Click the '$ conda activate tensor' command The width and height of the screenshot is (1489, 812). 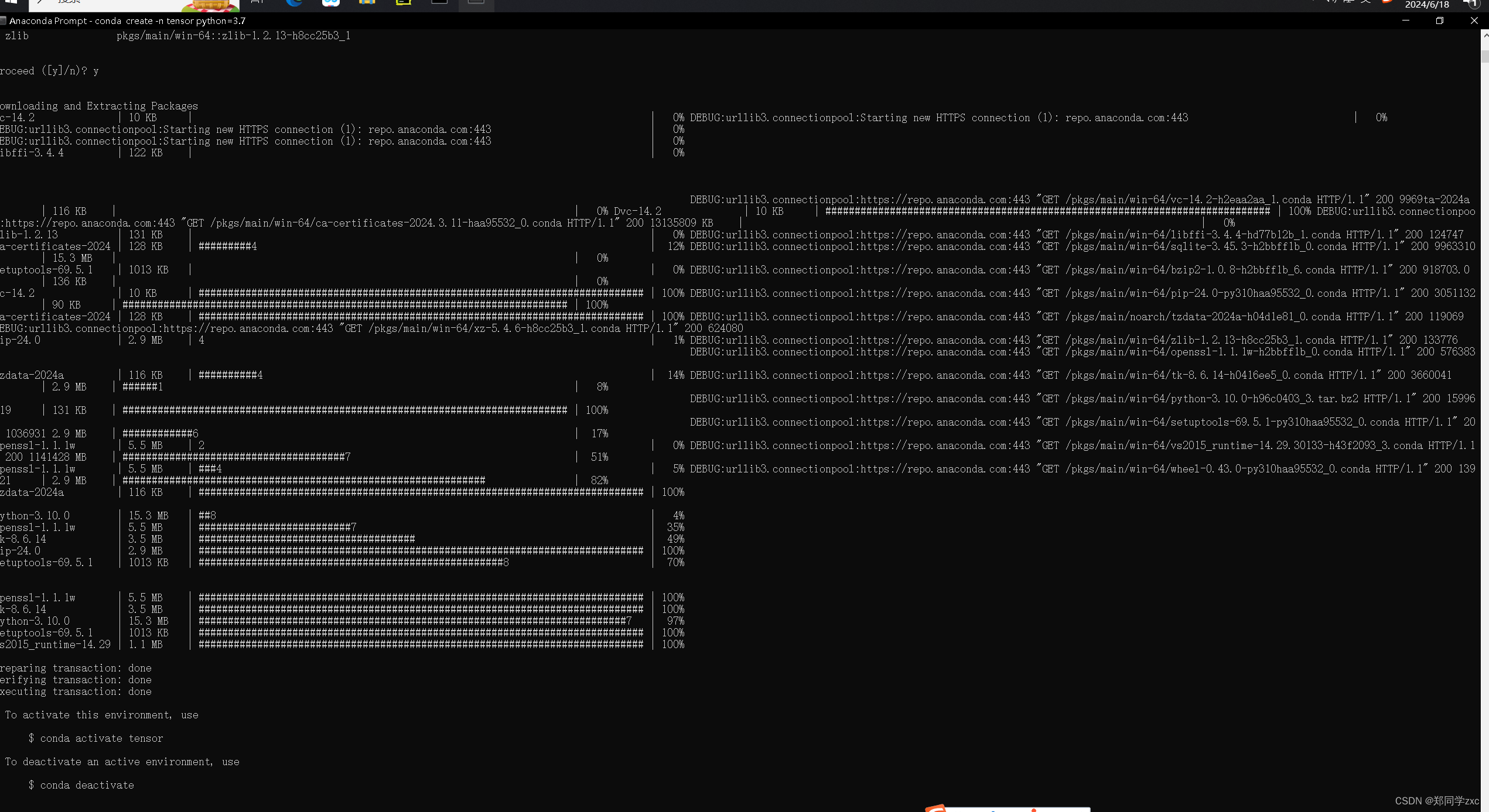click(96, 738)
